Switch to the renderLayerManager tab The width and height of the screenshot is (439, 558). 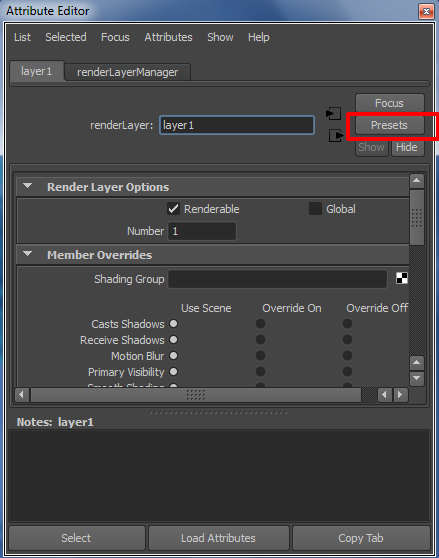pos(128,72)
